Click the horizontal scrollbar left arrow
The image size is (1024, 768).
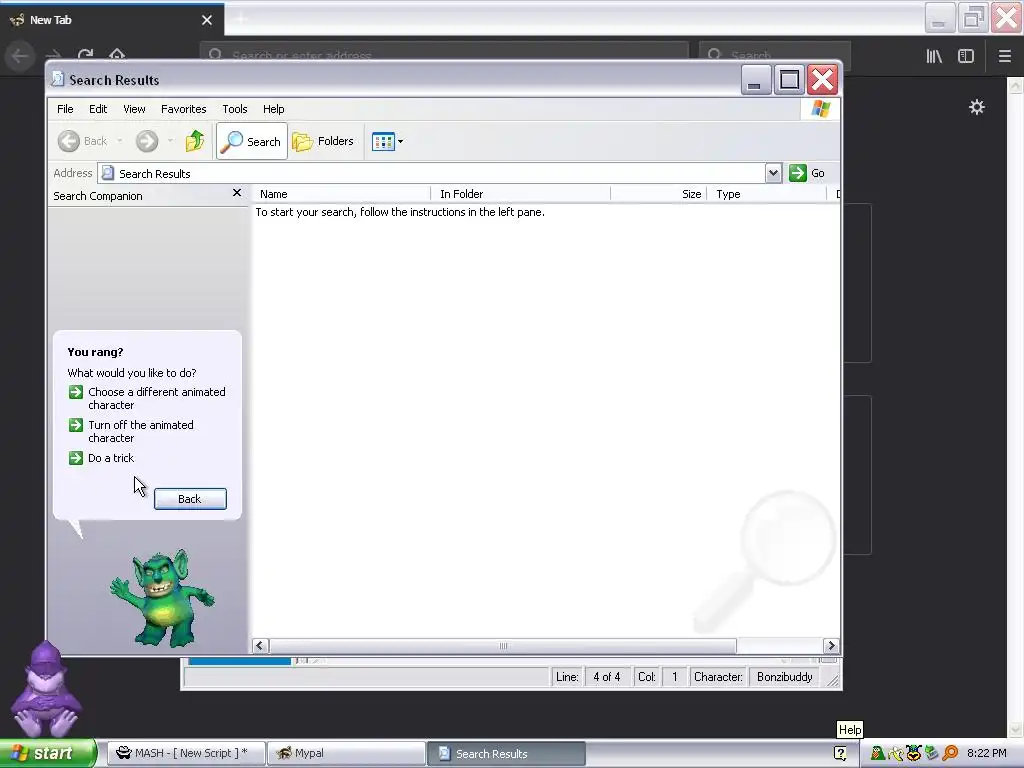(x=260, y=646)
